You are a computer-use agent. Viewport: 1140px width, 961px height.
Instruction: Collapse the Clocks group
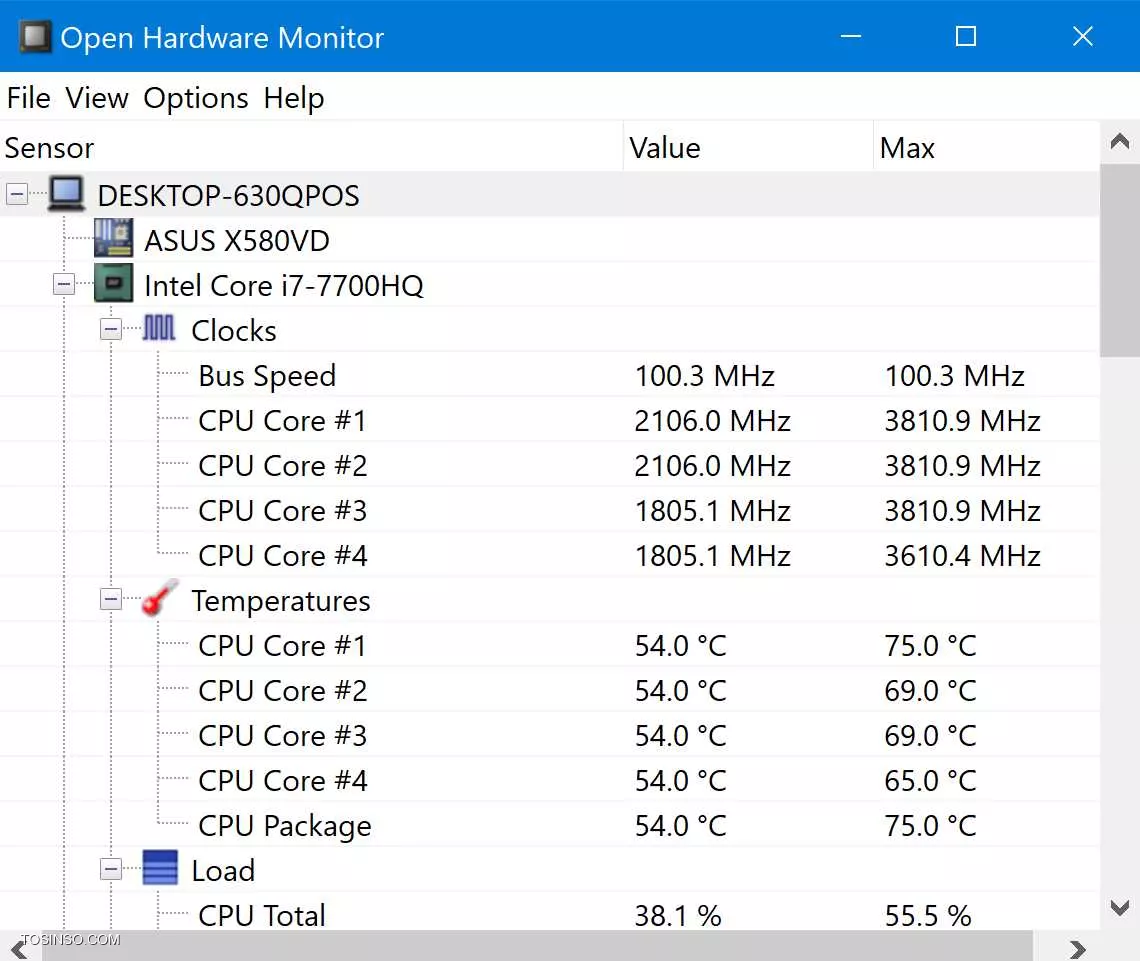click(x=111, y=329)
